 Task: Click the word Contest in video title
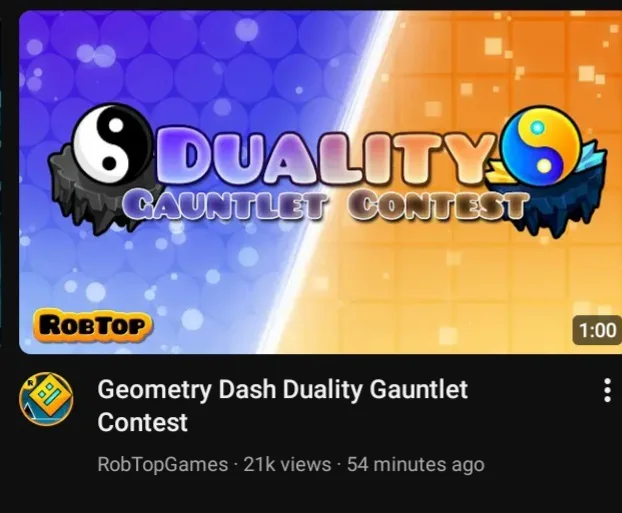[x=142, y=422]
